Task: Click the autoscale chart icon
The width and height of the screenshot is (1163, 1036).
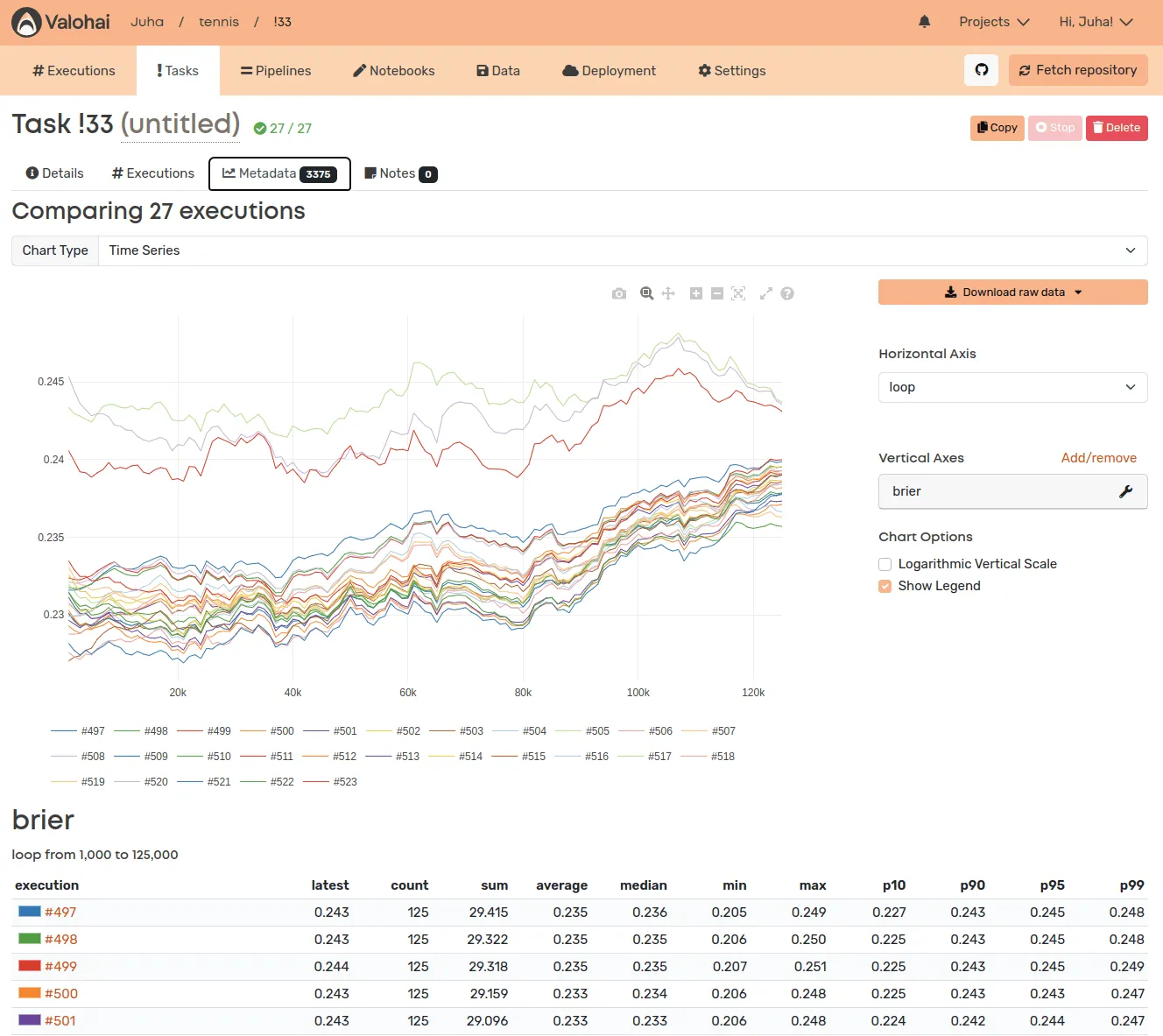Action: (x=738, y=293)
